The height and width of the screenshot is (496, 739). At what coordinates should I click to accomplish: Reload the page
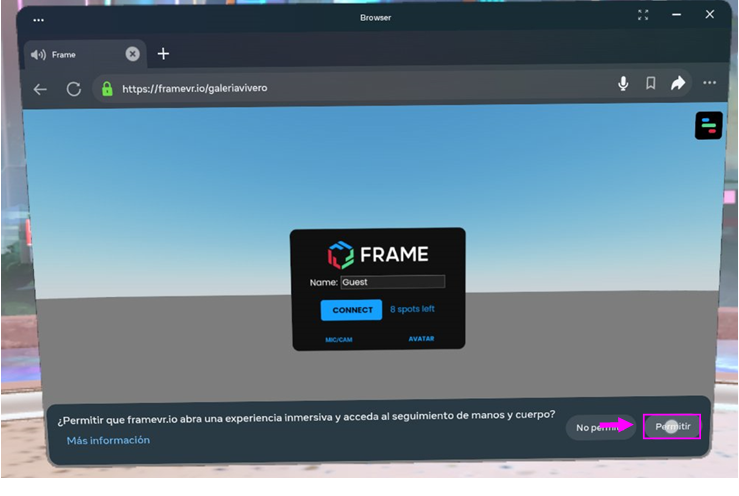[74, 89]
